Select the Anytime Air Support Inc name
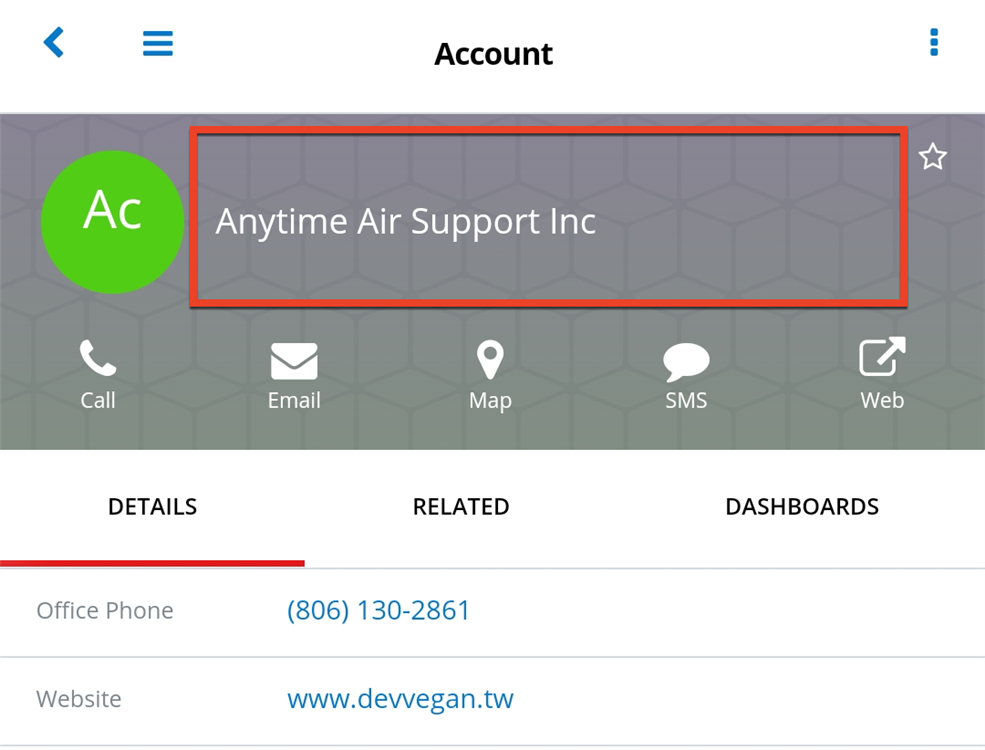The height and width of the screenshot is (750, 985). point(406,222)
